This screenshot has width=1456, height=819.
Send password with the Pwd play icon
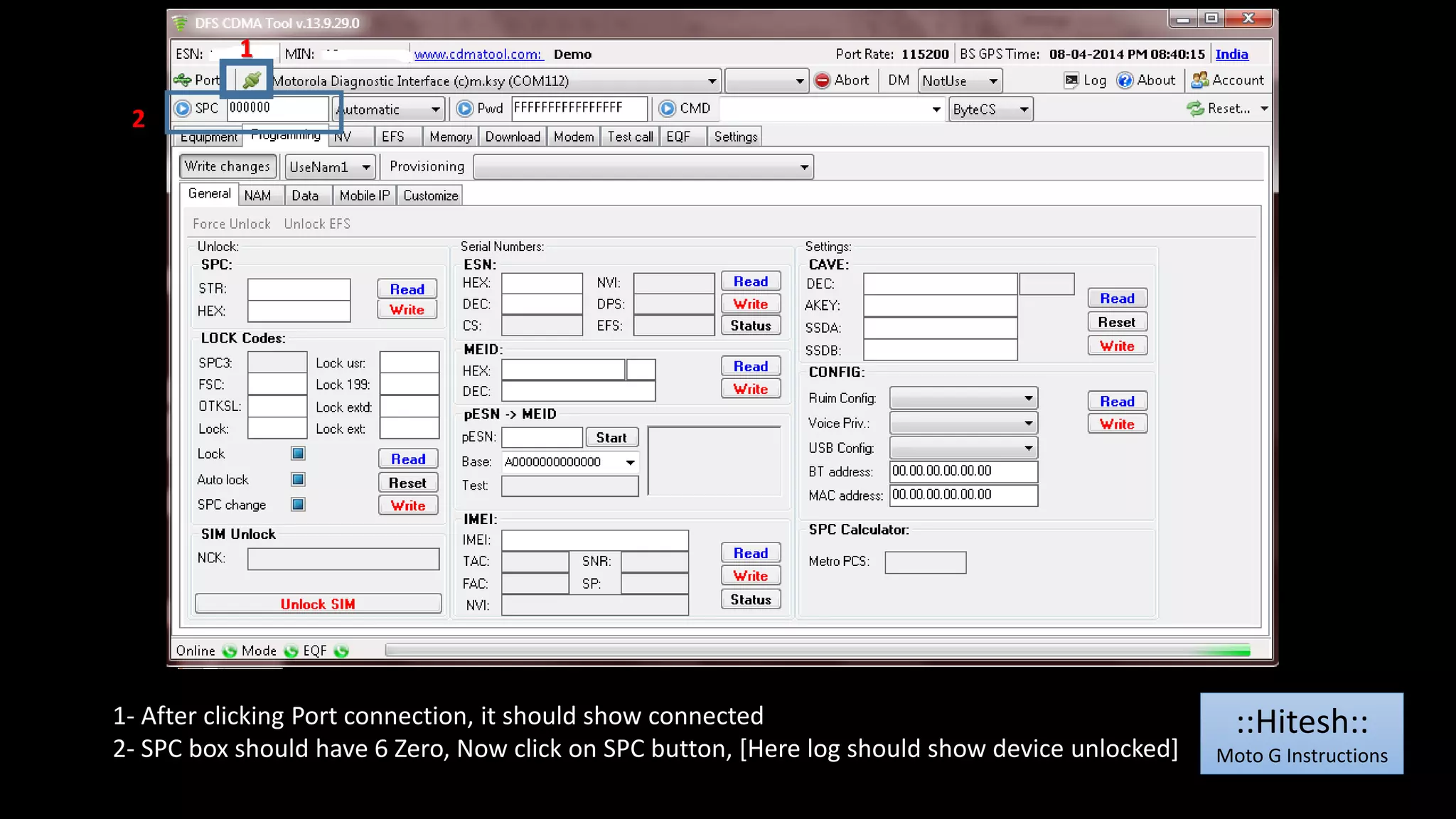465,108
